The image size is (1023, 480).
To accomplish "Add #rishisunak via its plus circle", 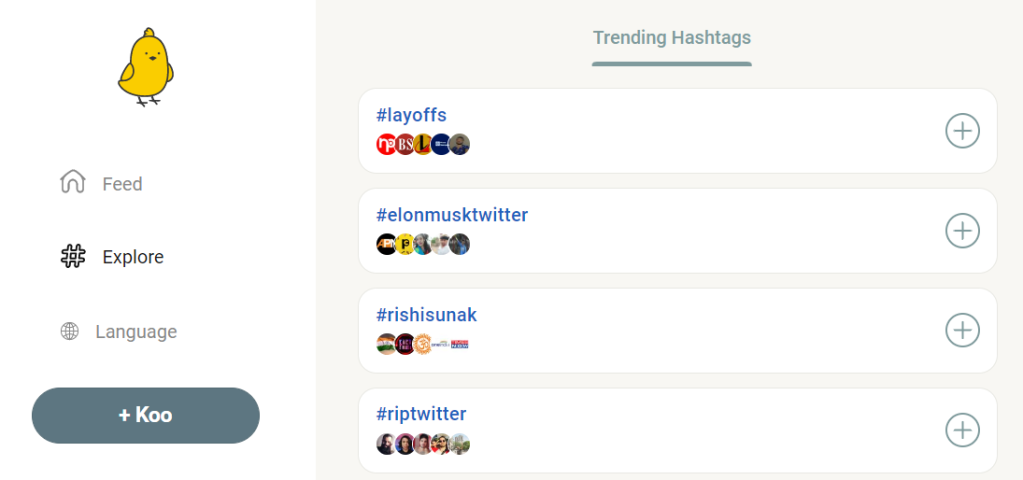I will 962,331.
